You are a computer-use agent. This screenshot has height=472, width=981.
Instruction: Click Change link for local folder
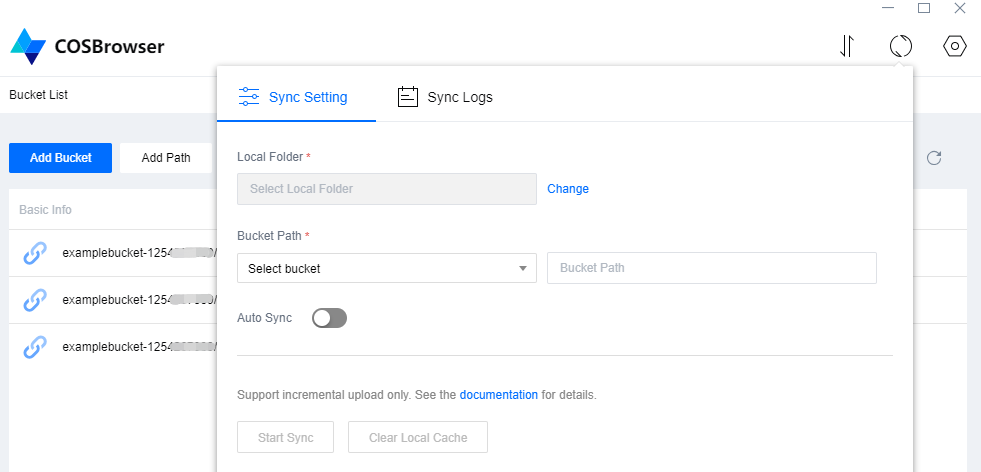click(x=568, y=189)
